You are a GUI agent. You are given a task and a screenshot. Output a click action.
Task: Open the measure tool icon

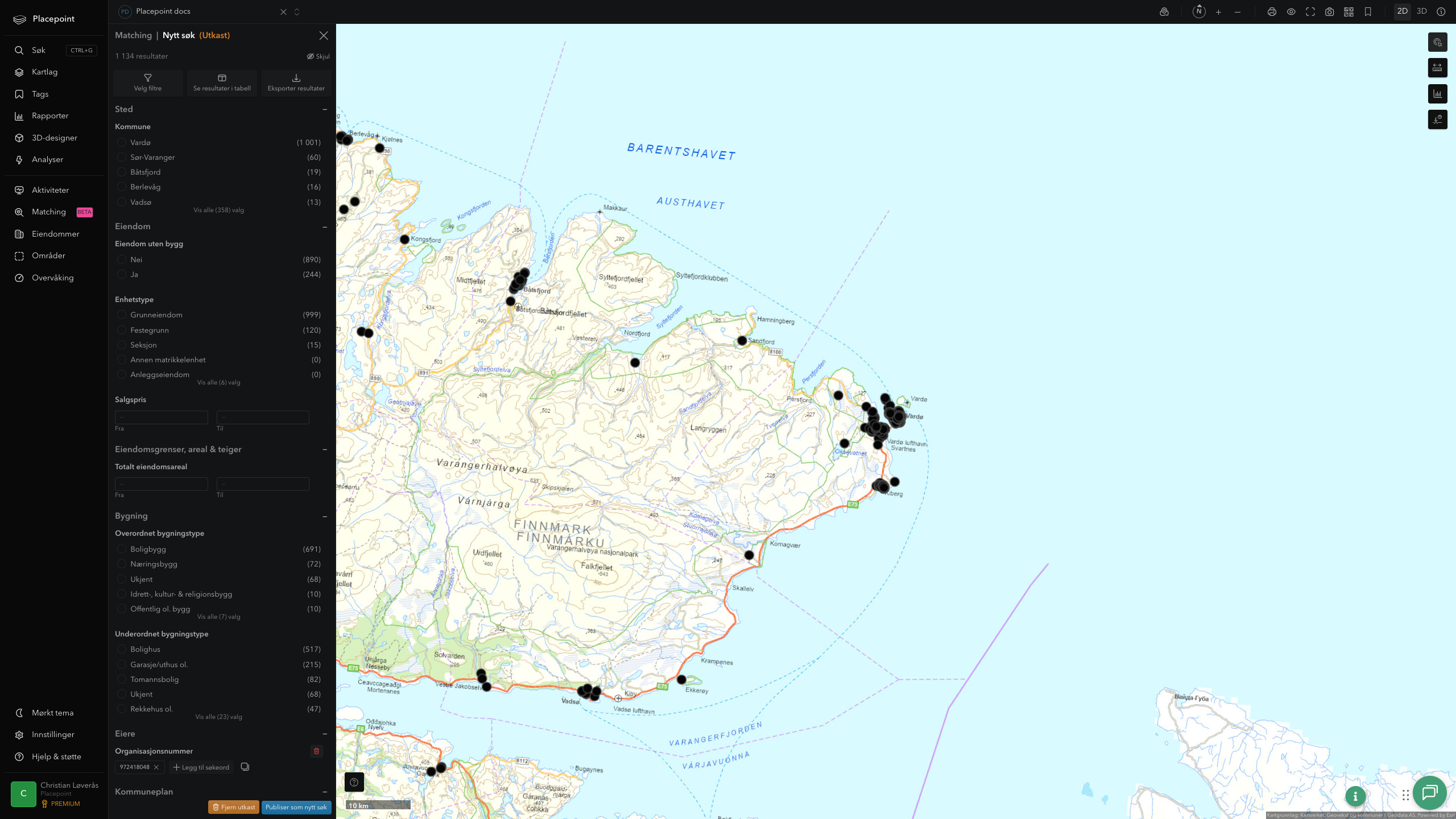click(x=1437, y=68)
